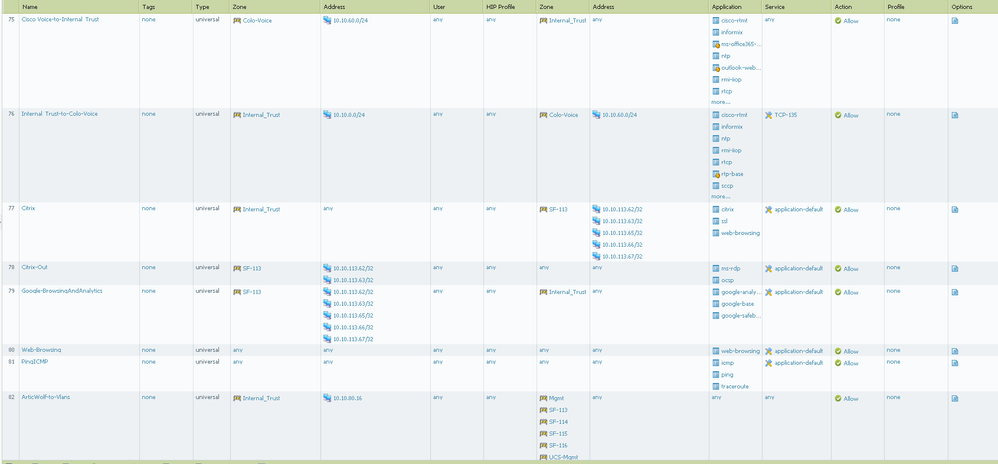Click the User column header
This screenshot has height=464, width=998.
point(439,7)
